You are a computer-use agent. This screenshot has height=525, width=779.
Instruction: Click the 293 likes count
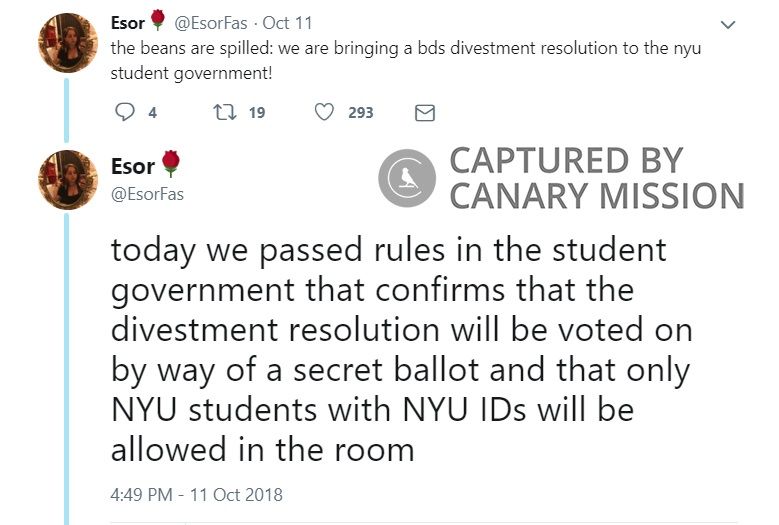pyautogui.click(x=360, y=113)
